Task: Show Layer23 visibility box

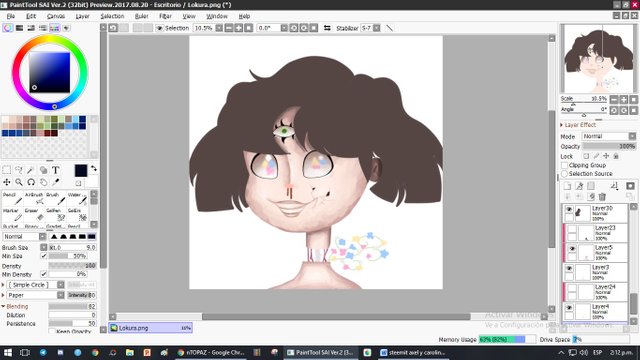Action: pyautogui.click(x=572, y=229)
